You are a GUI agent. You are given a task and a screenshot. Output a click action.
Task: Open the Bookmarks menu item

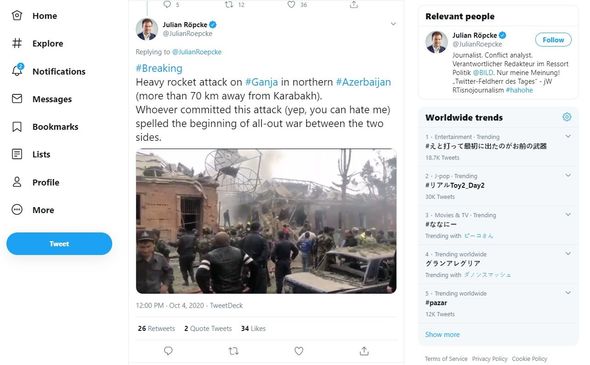45,127
